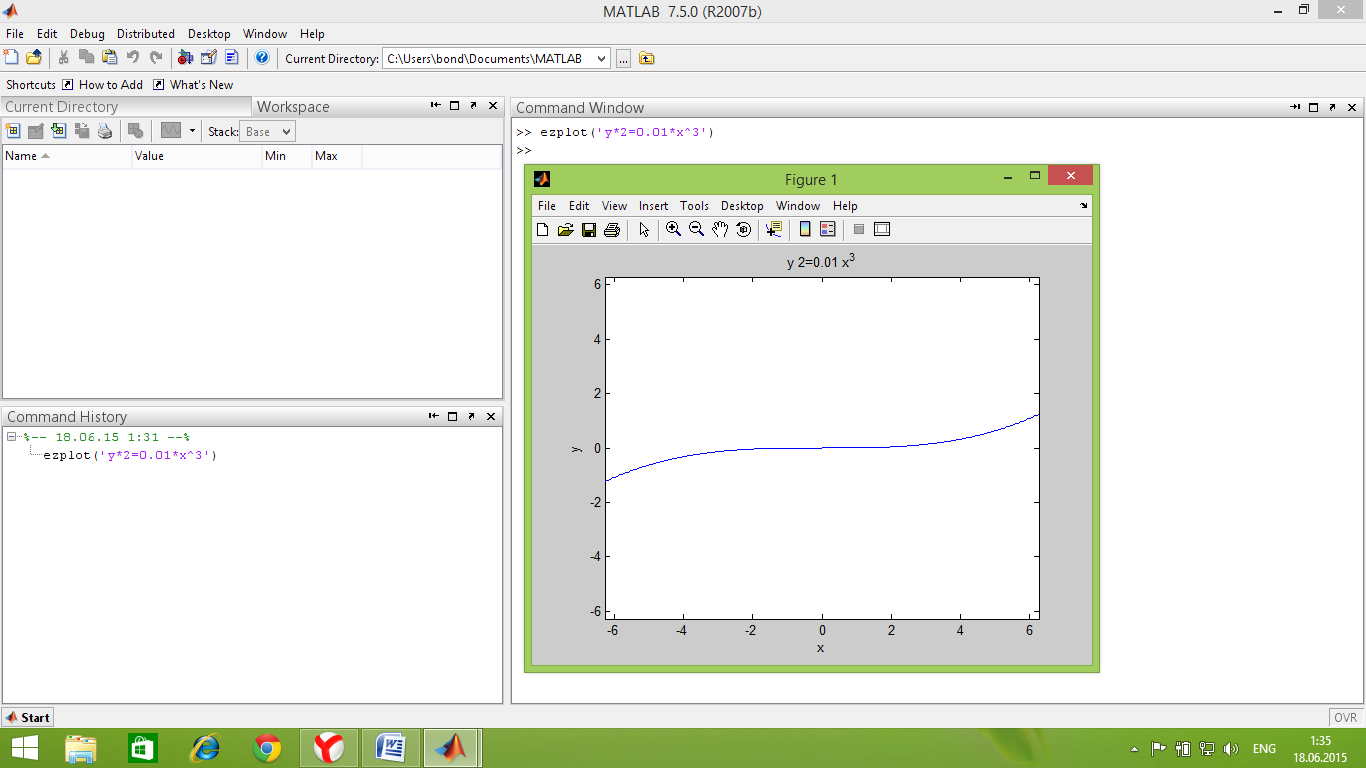Insert a legend in the figure

point(827,229)
